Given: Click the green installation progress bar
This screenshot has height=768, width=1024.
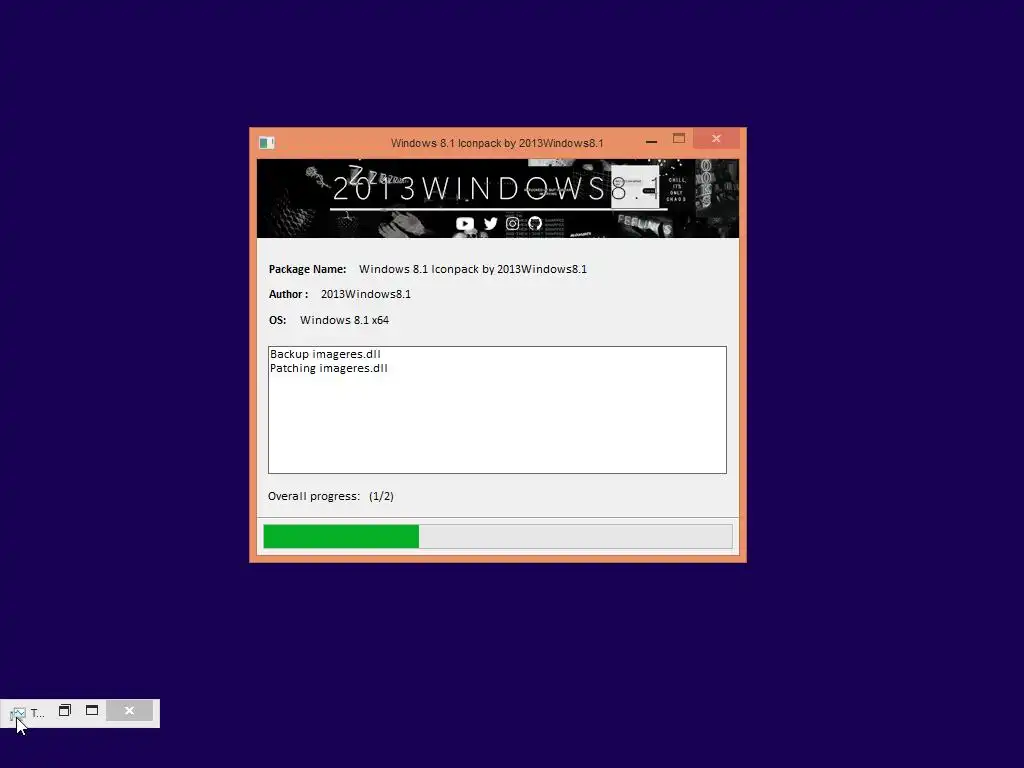Looking at the screenshot, I should 498,537.
